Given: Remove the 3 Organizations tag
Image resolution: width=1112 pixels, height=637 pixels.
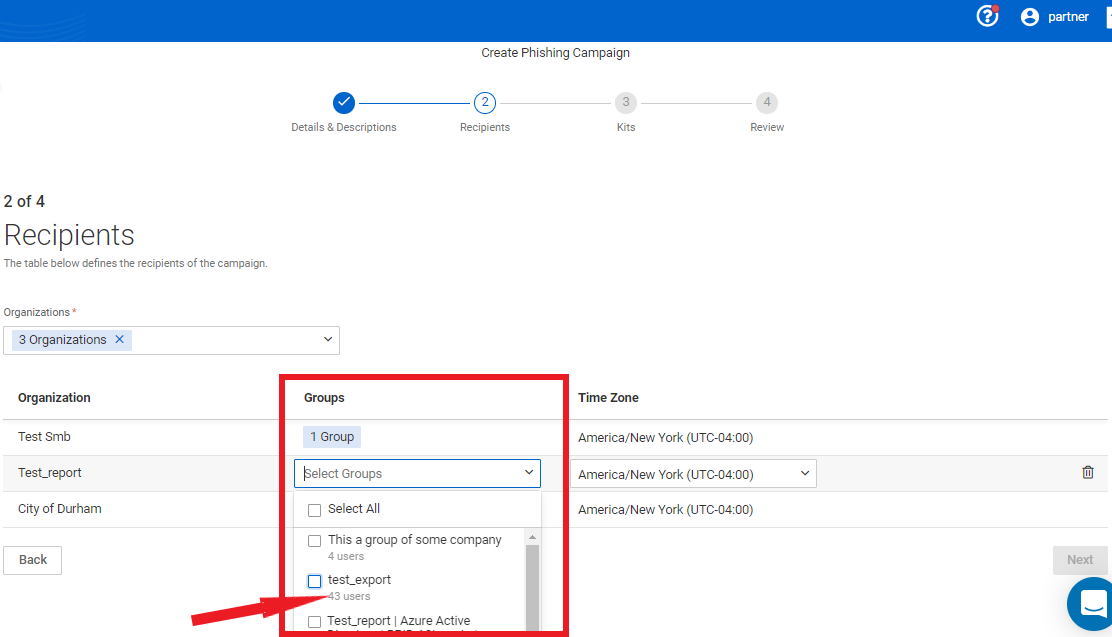Looking at the screenshot, I should pos(120,339).
